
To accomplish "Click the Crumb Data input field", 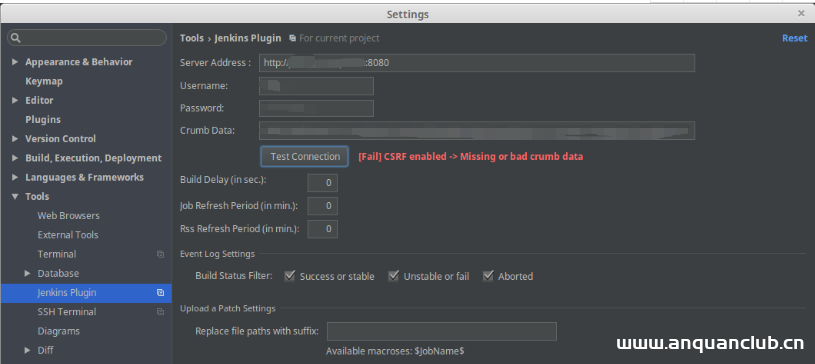I will (477, 131).
